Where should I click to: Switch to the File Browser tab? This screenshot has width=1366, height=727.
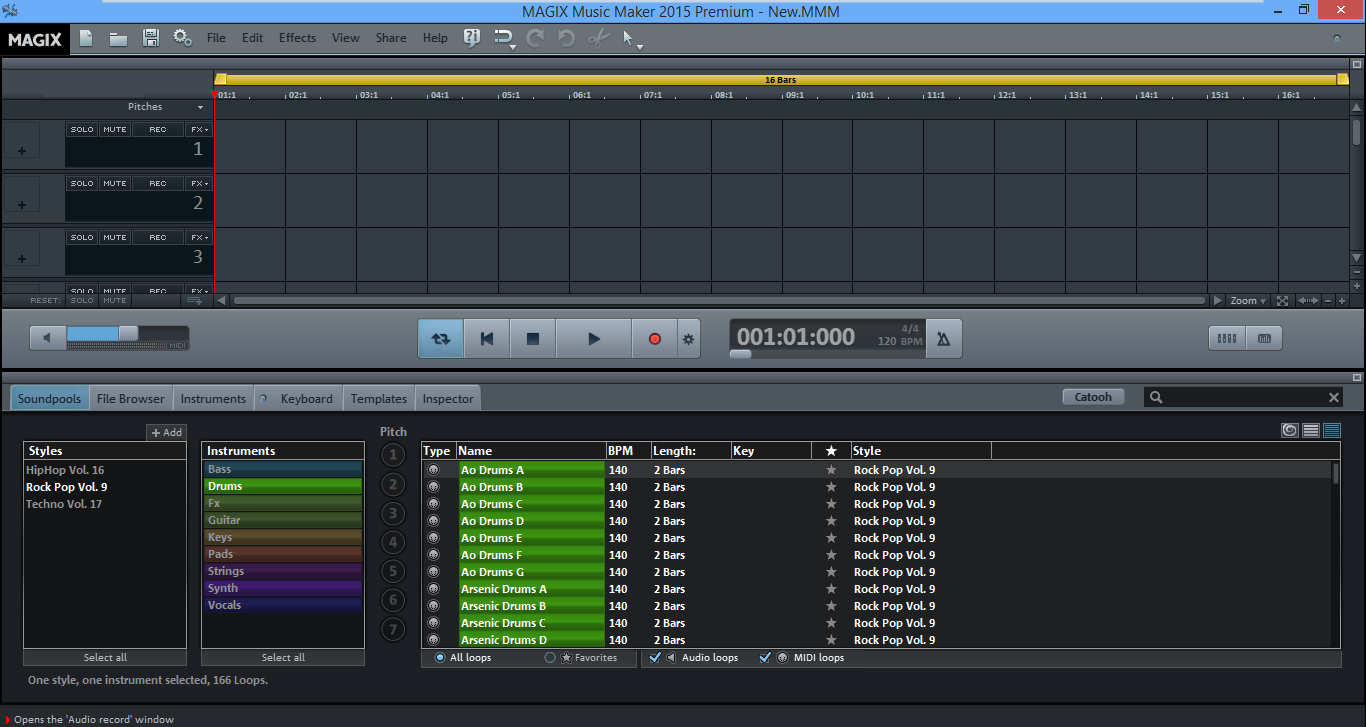click(130, 397)
